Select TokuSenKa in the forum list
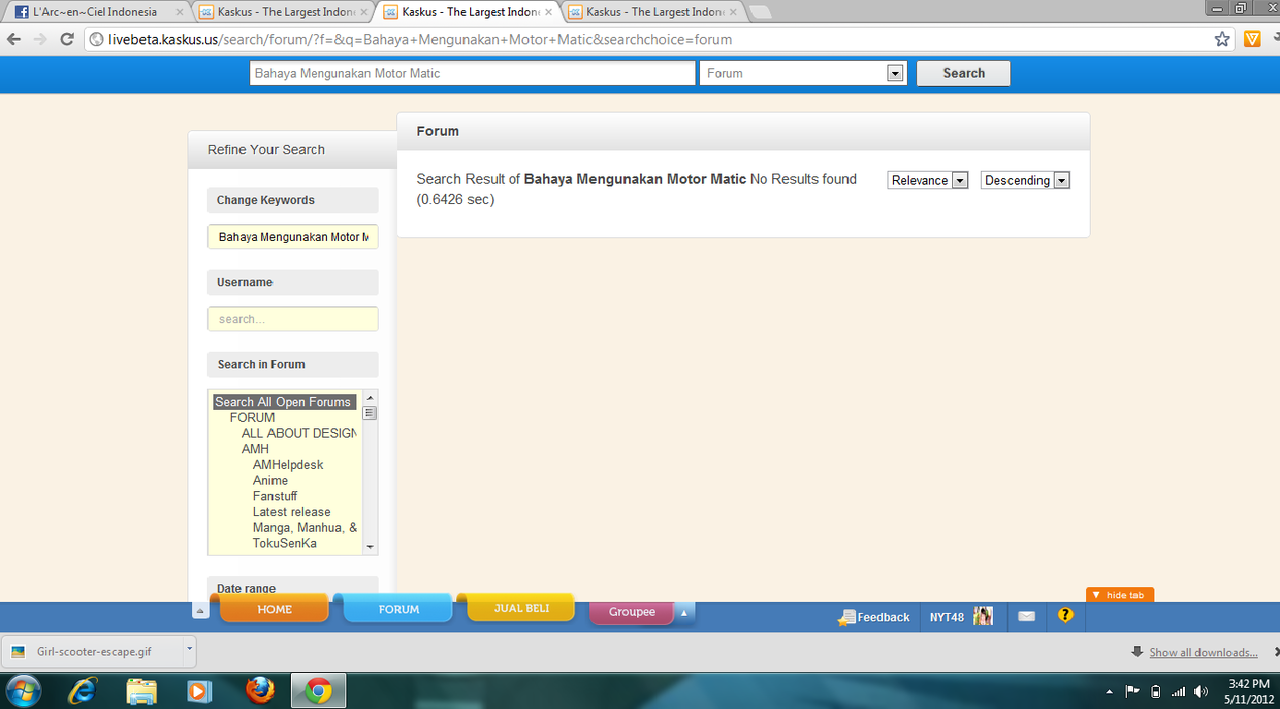The image size is (1280, 709). click(x=284, y=543)
